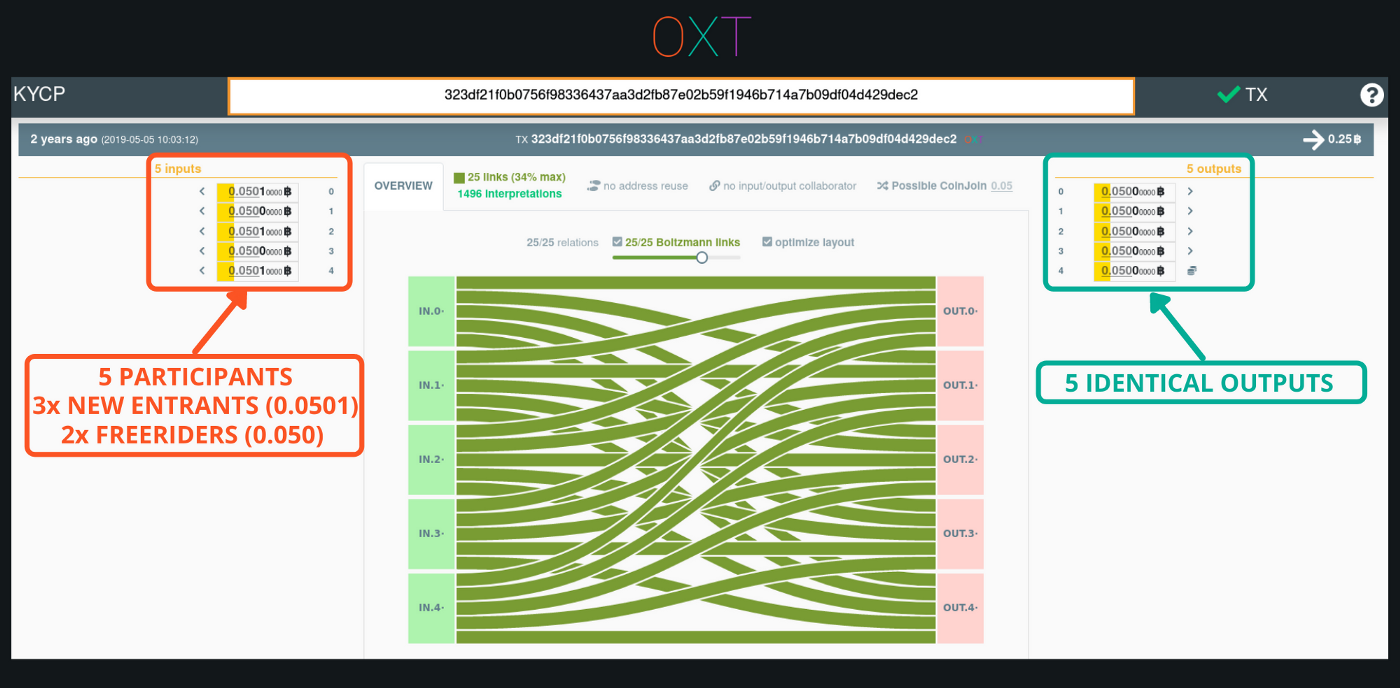Click input 0 amount 0.0501
Screen dimensions: 1400x688
pos(259,191)
